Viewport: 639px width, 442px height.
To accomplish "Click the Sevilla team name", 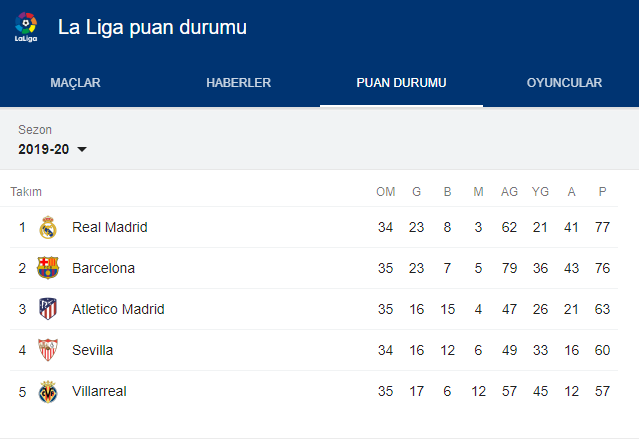I will (x=92, y=350).
